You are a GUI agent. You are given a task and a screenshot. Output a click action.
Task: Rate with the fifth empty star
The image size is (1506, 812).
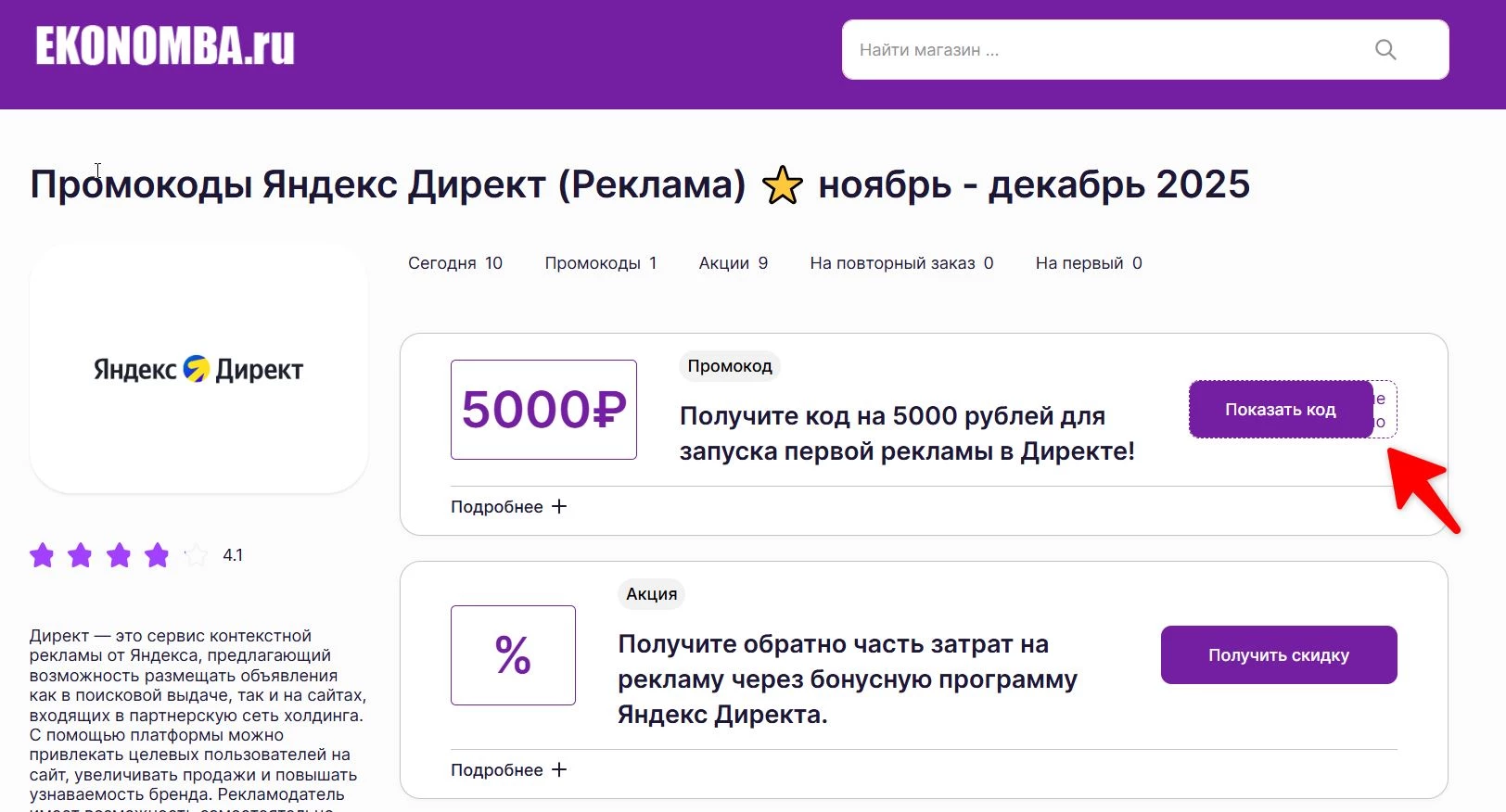[196, 555]
